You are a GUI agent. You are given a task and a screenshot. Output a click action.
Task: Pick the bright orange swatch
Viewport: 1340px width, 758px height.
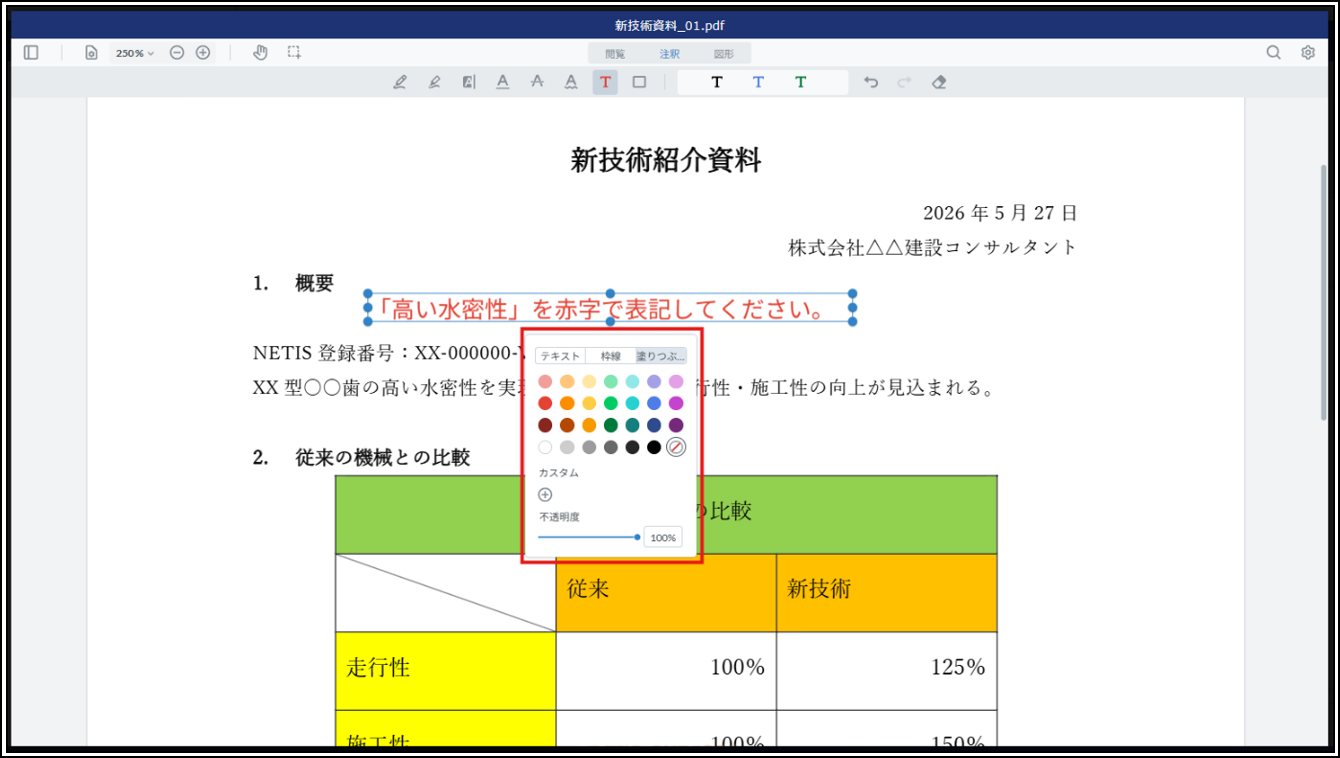[x=567, y=403]
